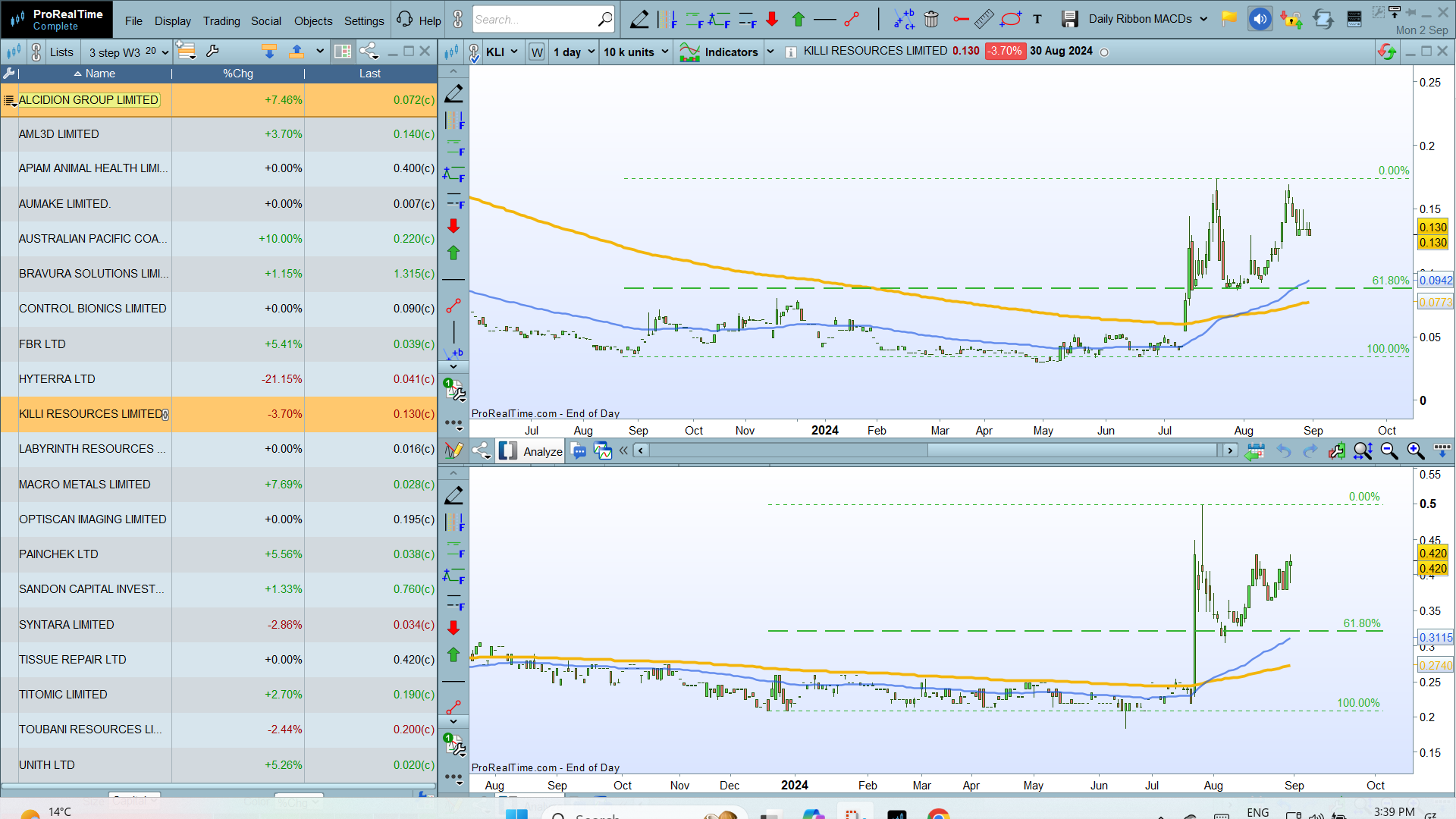Click the red down arrow tool in top toolbar
The height and width of the screenshot is (819, 1456).
point(772,20)
